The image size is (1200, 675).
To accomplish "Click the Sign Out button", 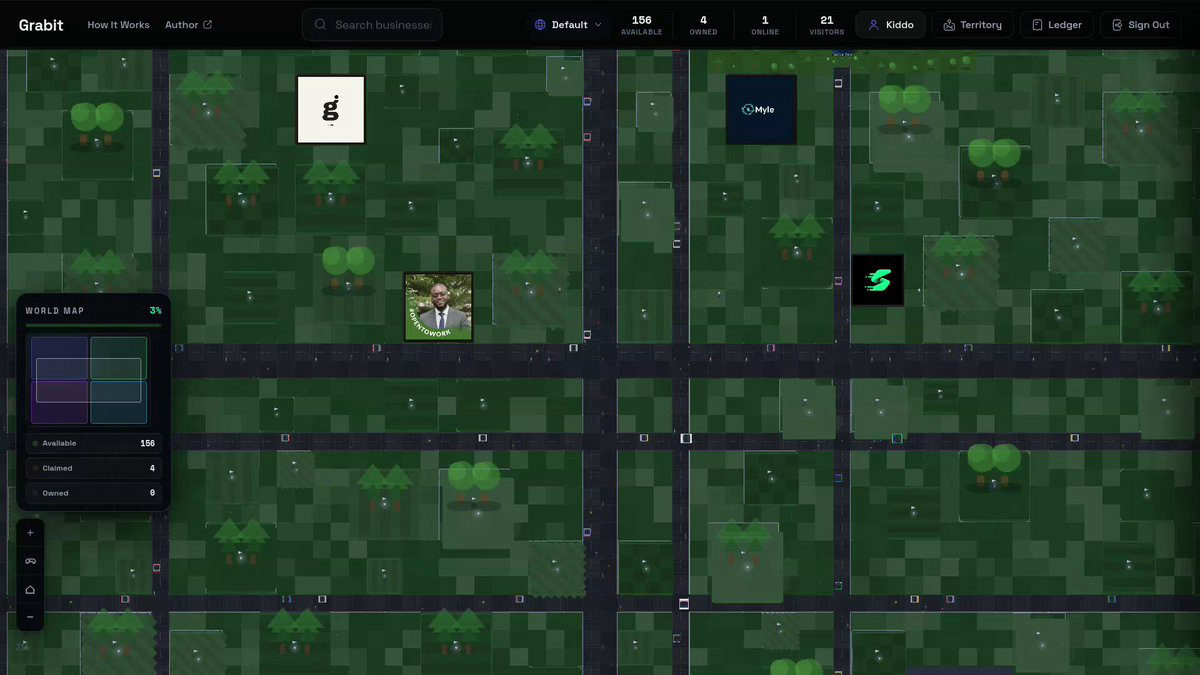I will (1140, 25).
